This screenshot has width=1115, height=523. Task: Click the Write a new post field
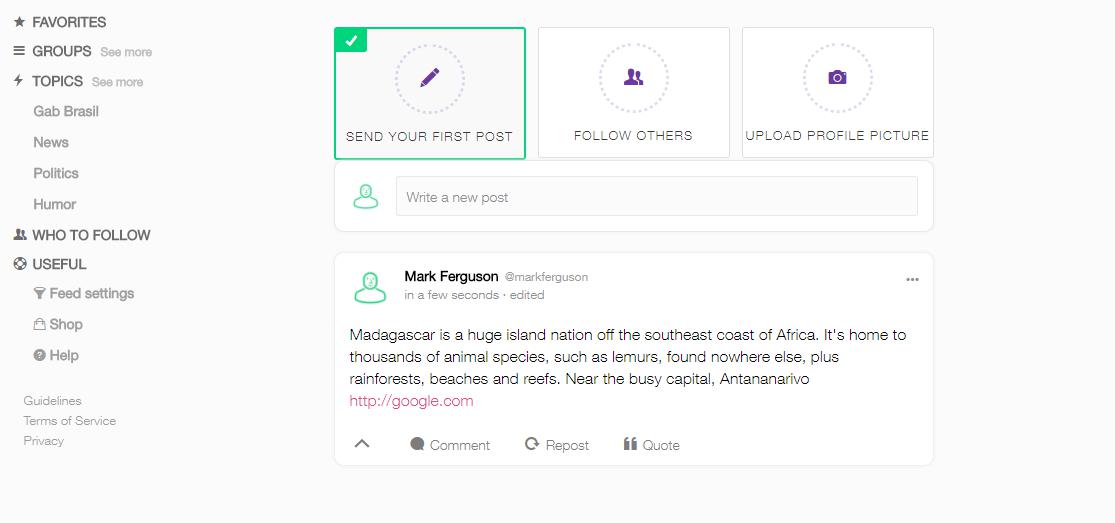656,196
